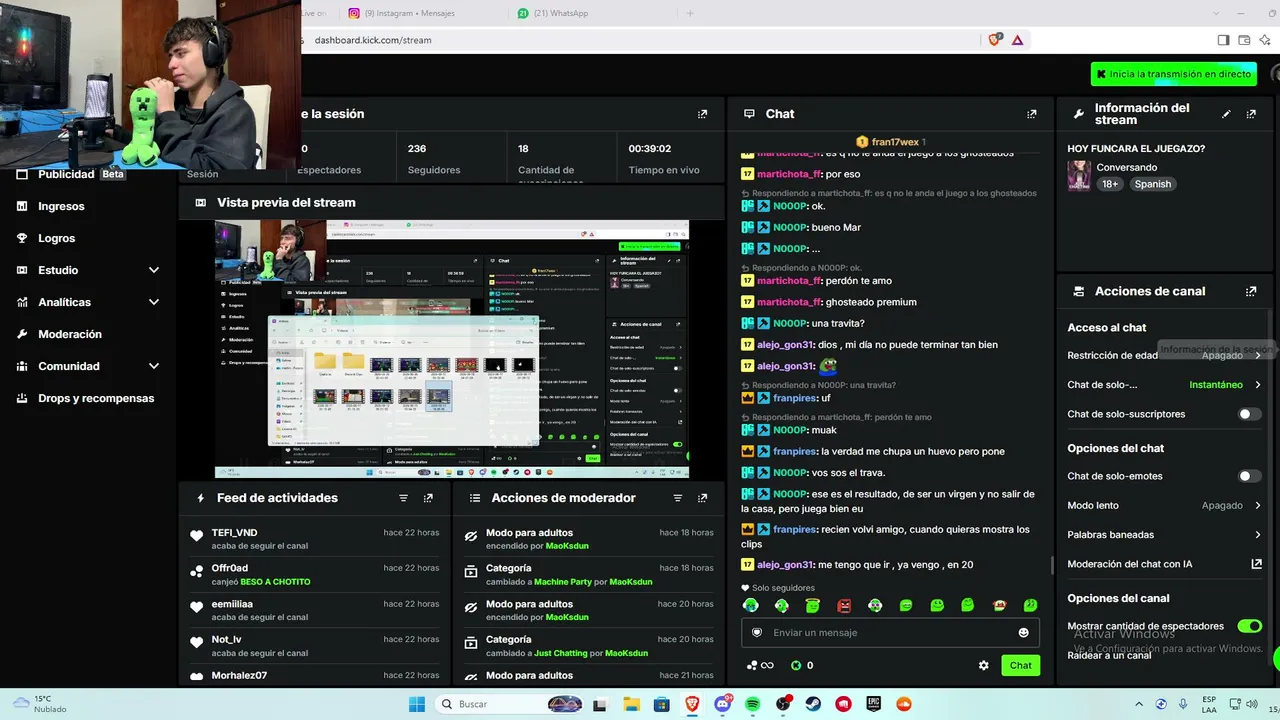
Task: Click username TEFI_VND in activity feed
Action: coord(234,533)
